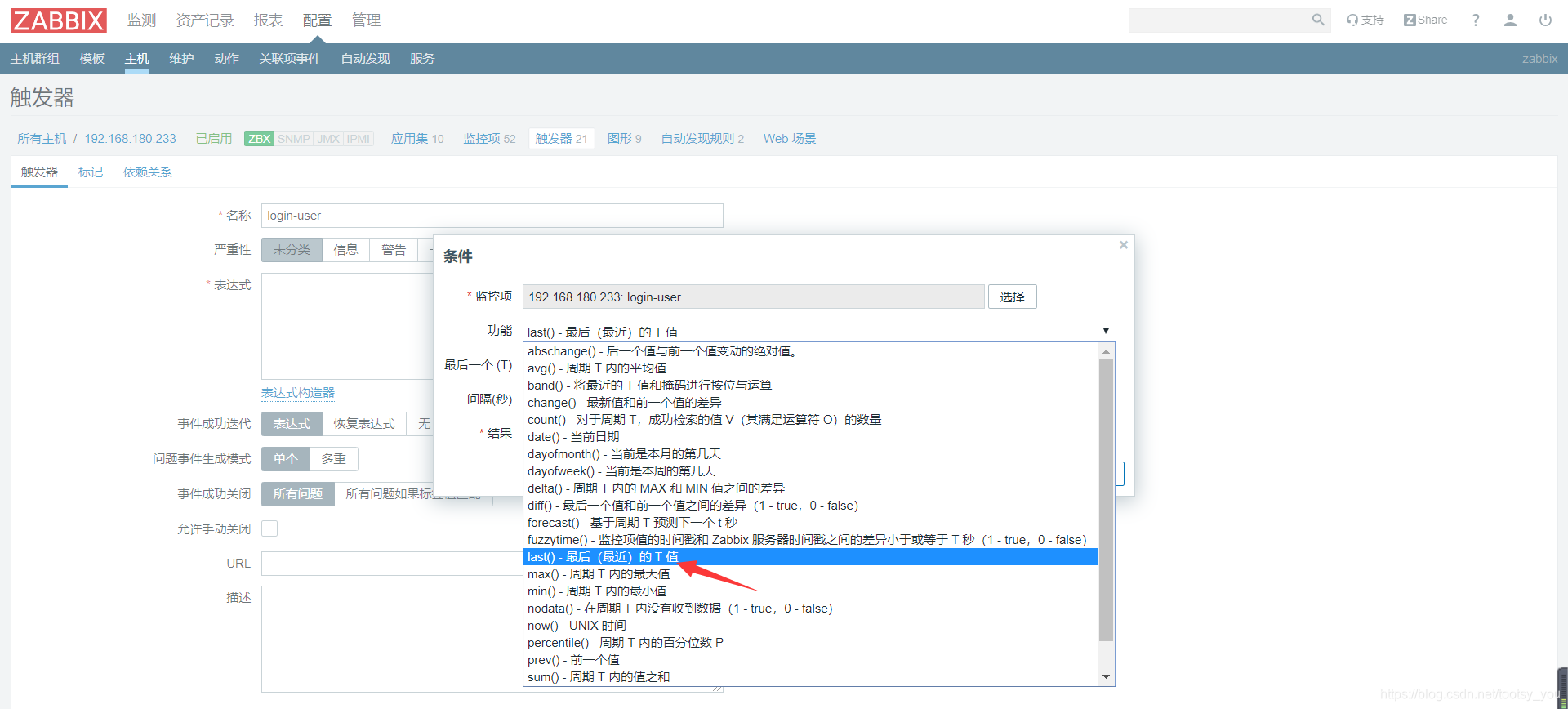Select severity 未分类

tap(292, 250)
